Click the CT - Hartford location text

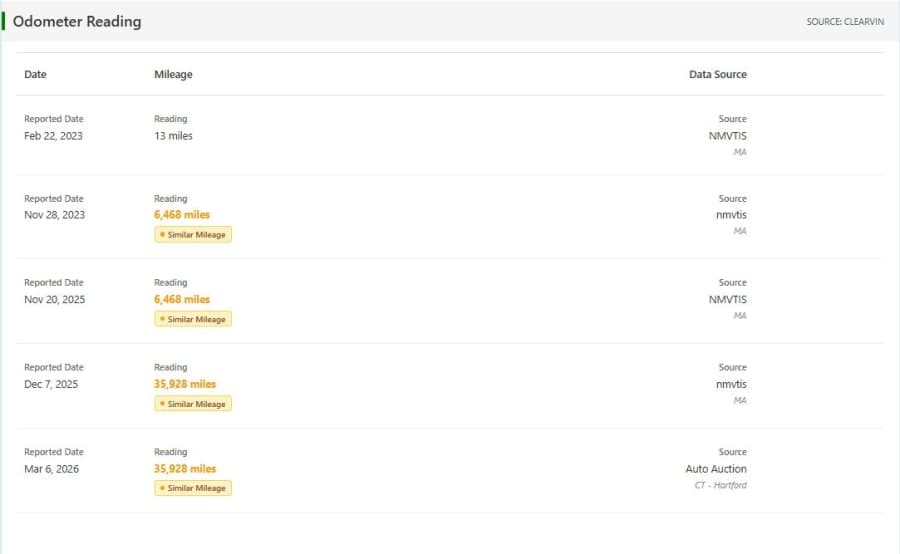point(720,485)
